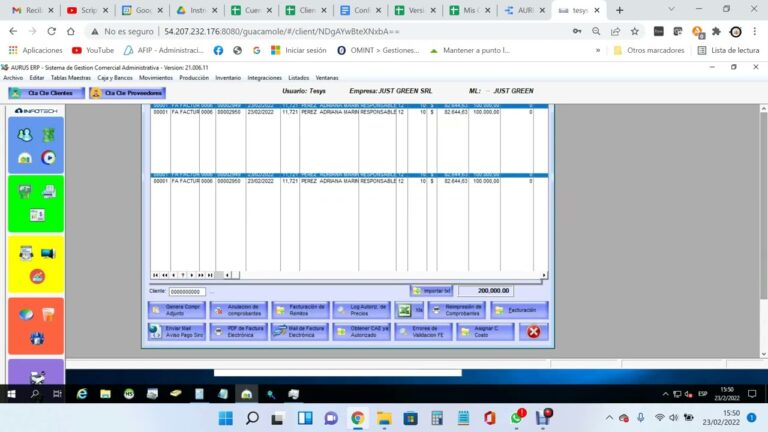Open Errores de Validación FE
This screenshot has width=768, height=432.
point(424,332)
